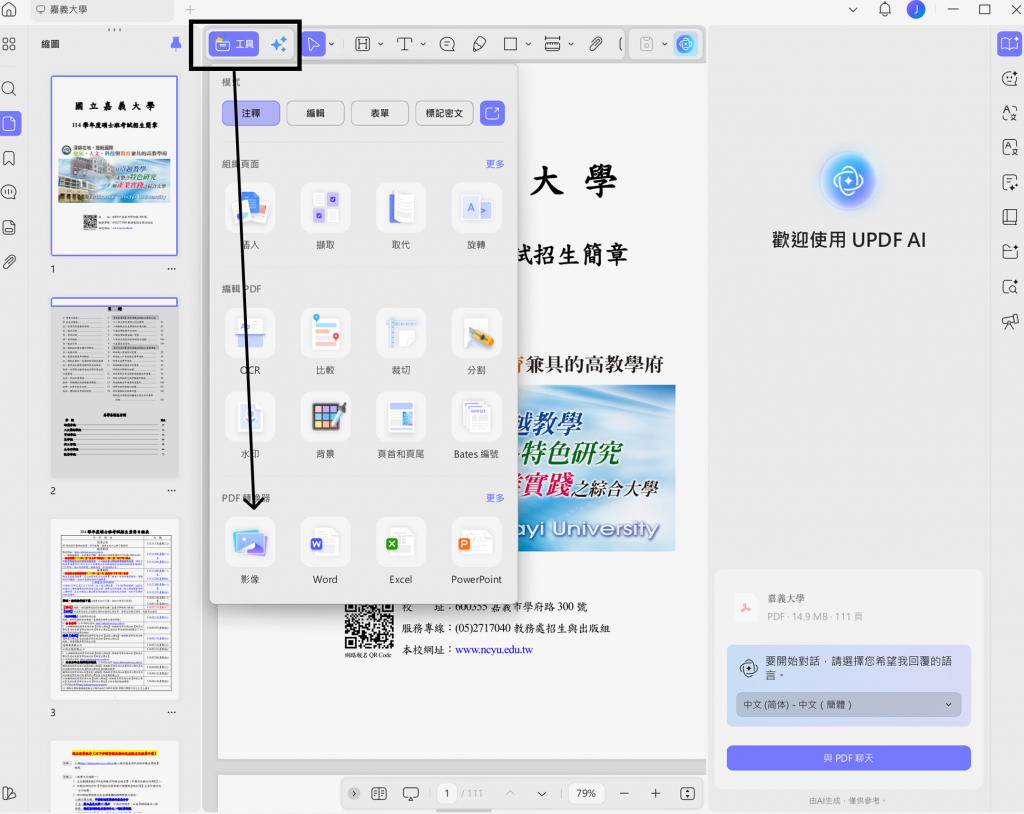
Task: Select page 3 thumbnail
Action: (x=114, y=609)
